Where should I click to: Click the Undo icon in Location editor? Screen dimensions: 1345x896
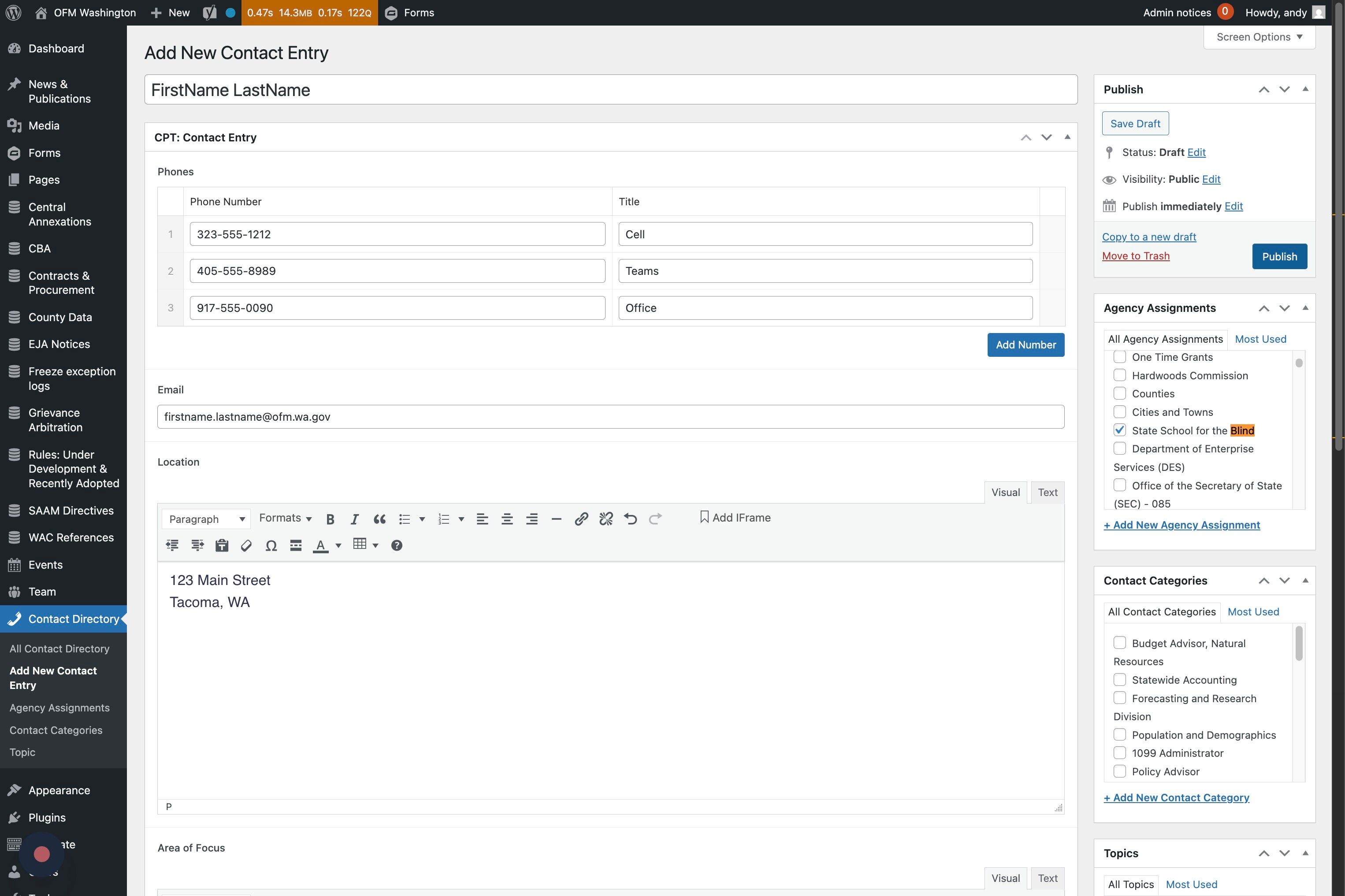click(631, 519)
